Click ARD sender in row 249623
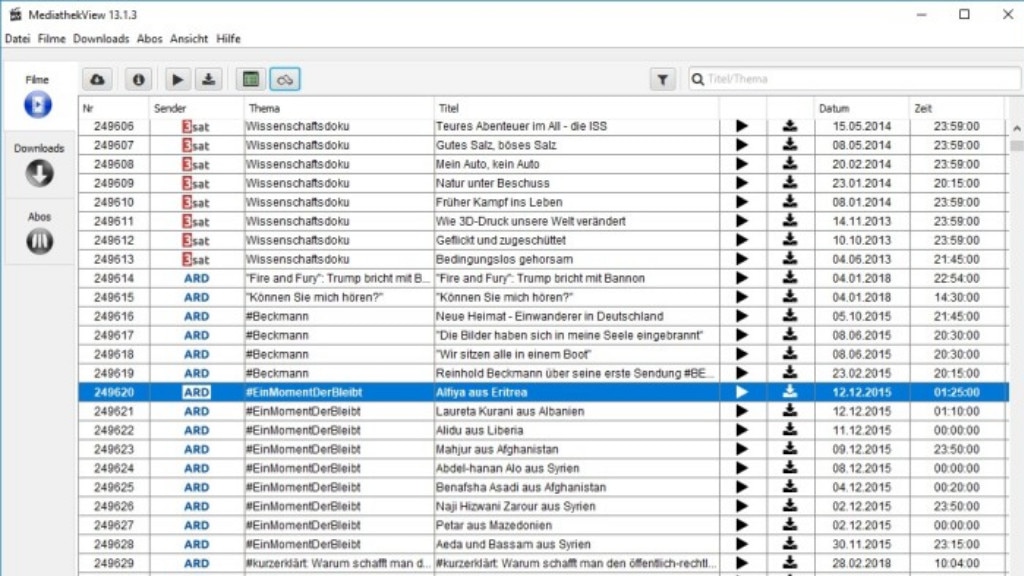Screen dimensions: 1024x576 197,449
